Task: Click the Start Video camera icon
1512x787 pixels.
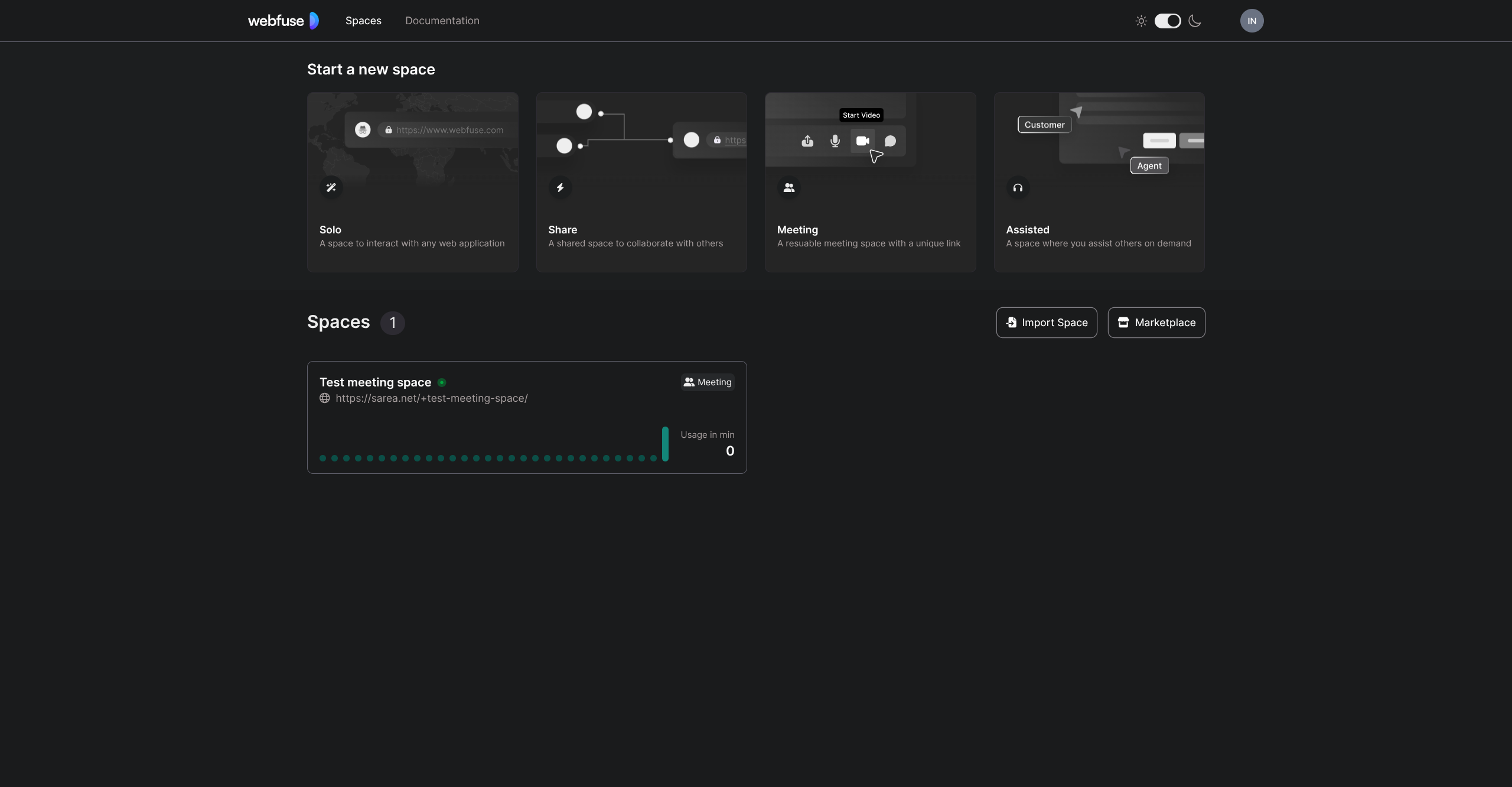Action: (x=862, y=141)
